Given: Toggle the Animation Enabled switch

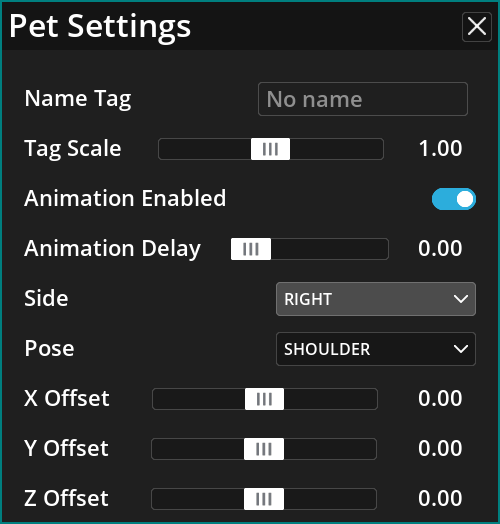Looking at the screenshot, I should 454,199.
